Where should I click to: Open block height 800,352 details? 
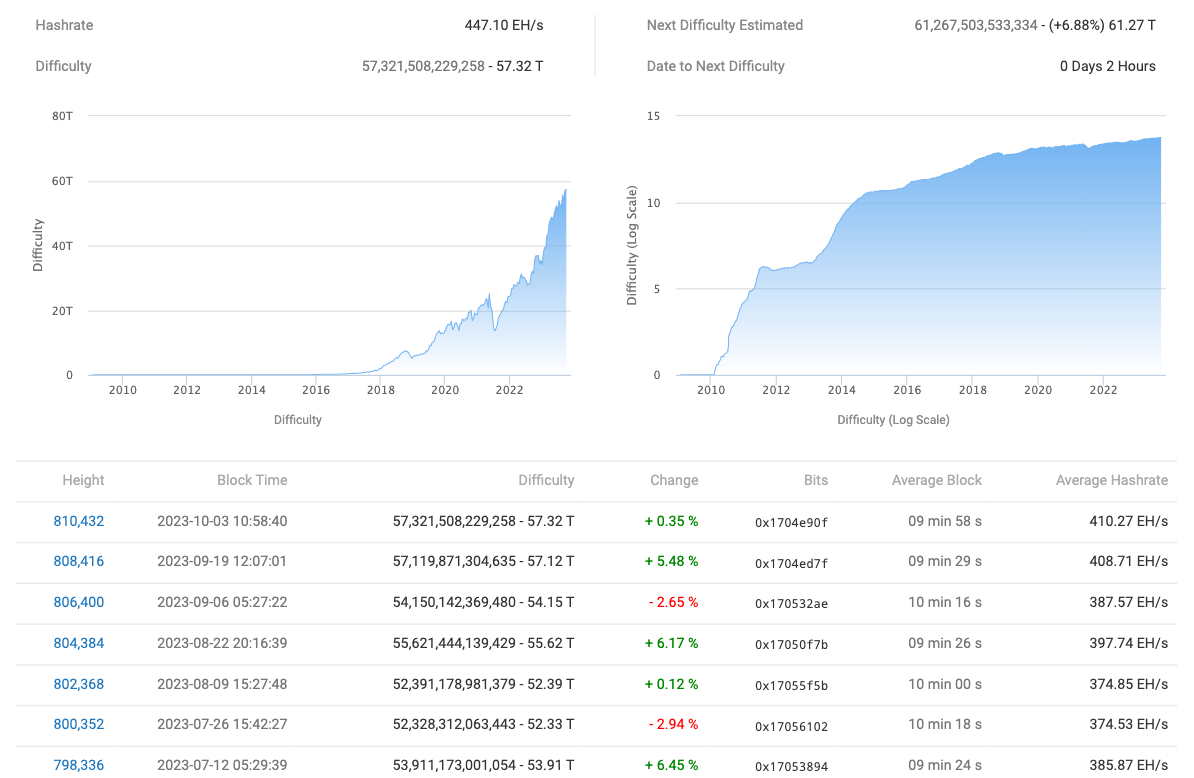click(78, 724)
